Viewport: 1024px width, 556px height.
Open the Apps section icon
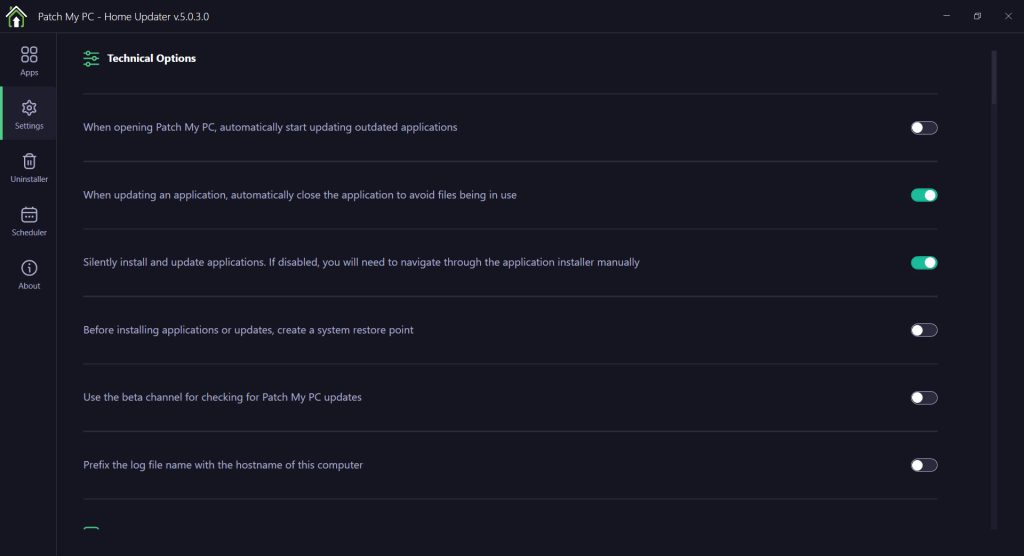(x=29, y=54)
